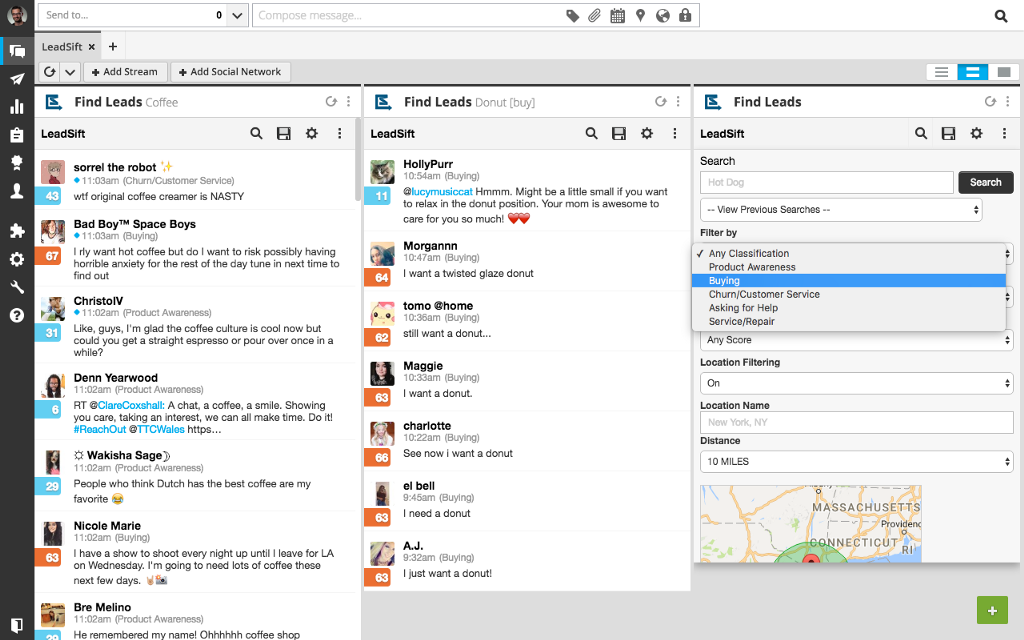Open options menu of Find Leads Coffee stream
The image size is (1024, 640).
tap(348, 101)
